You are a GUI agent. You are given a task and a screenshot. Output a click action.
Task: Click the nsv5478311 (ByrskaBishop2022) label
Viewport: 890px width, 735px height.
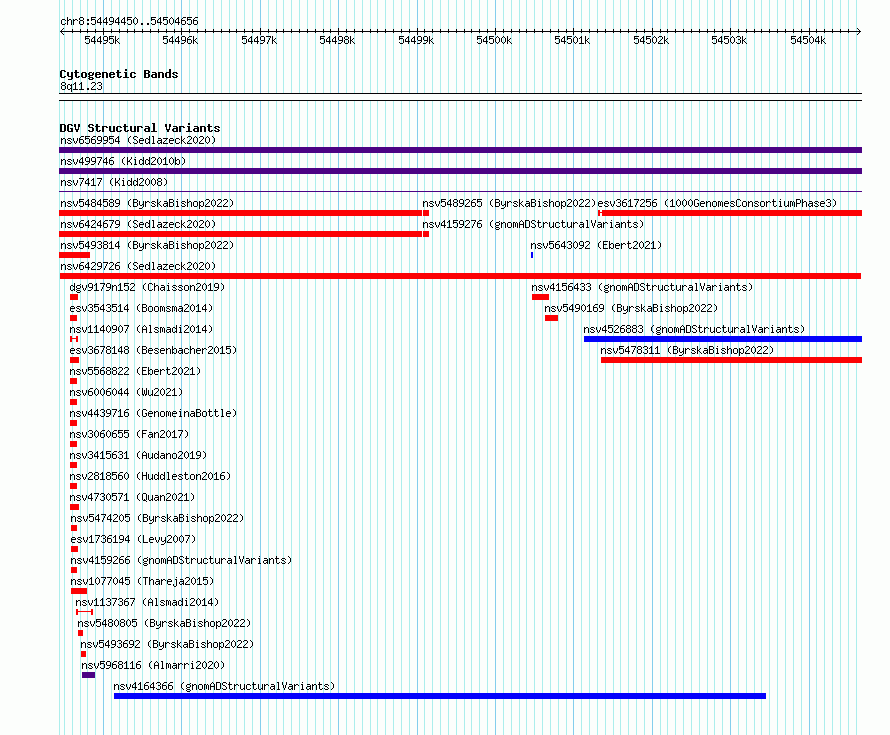coord(687,350)
